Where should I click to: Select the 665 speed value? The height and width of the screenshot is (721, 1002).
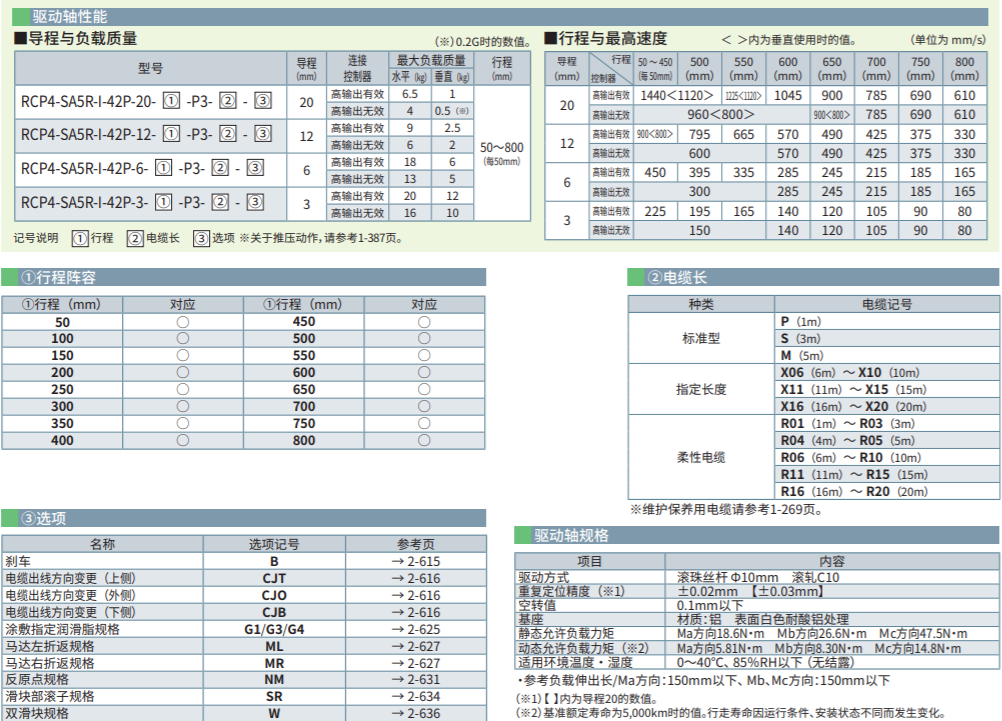pos(743,134)
